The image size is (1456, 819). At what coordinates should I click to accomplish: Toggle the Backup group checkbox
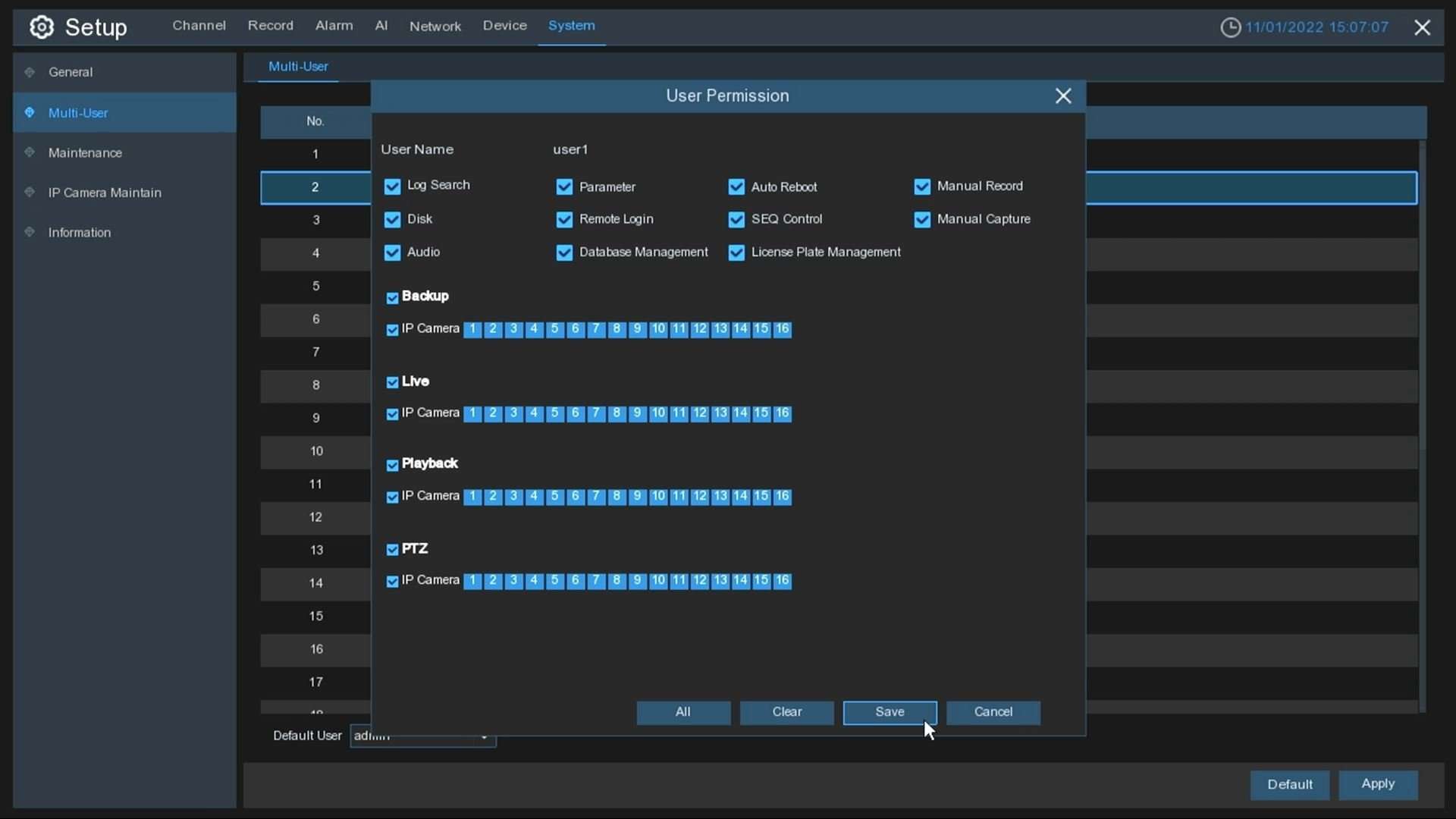click(x=392, y=298)
